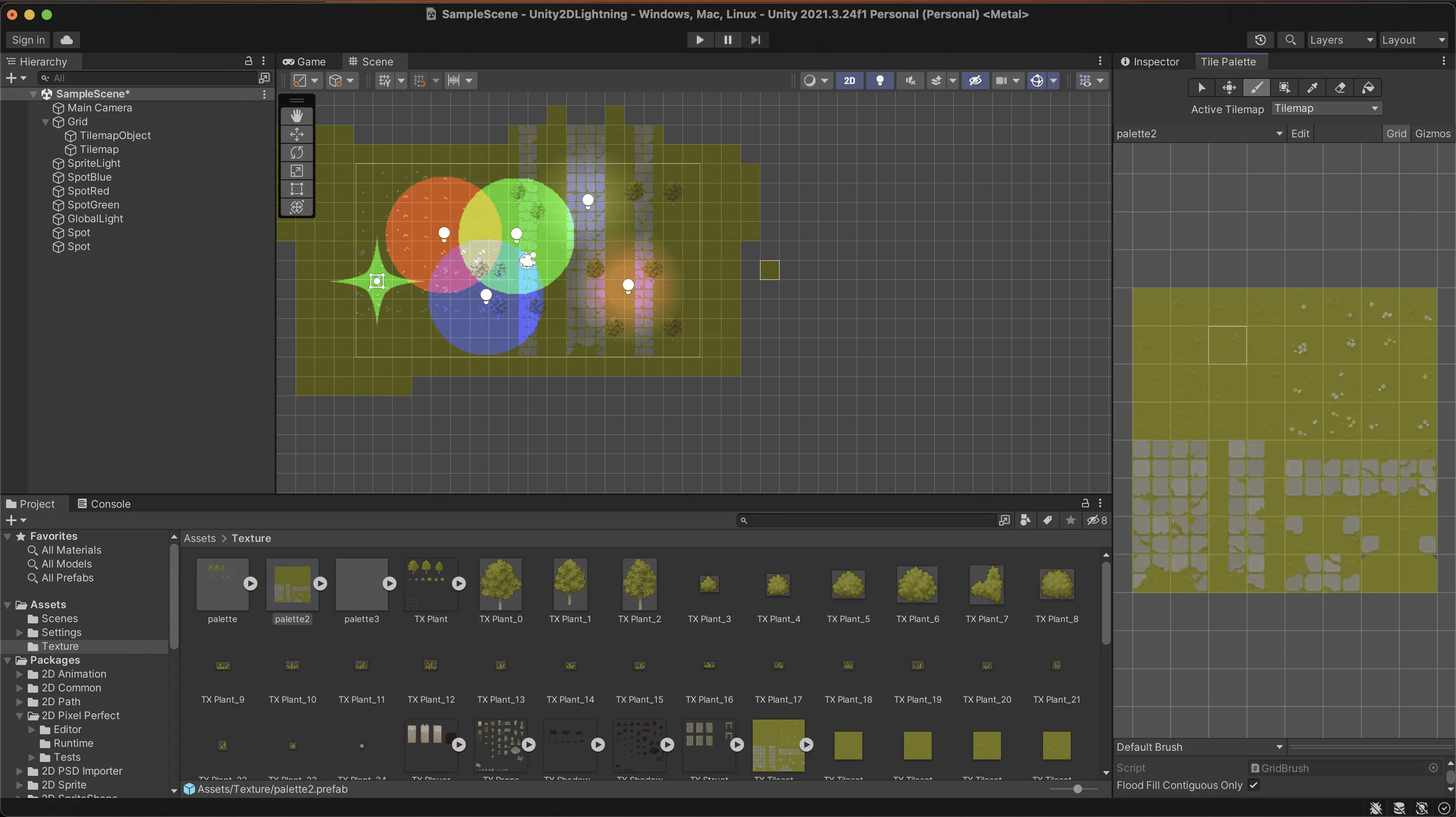
Task: Select the Transform tool in Scene overlay
Action: click(x=297, y=207)
